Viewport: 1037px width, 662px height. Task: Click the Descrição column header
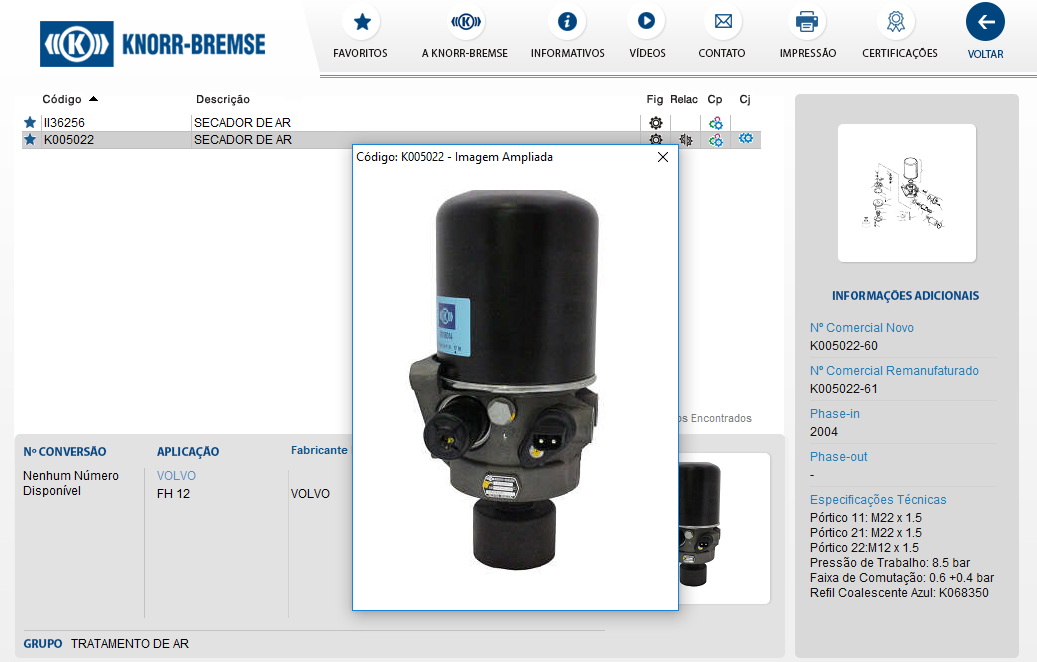[x=223, y=99]
